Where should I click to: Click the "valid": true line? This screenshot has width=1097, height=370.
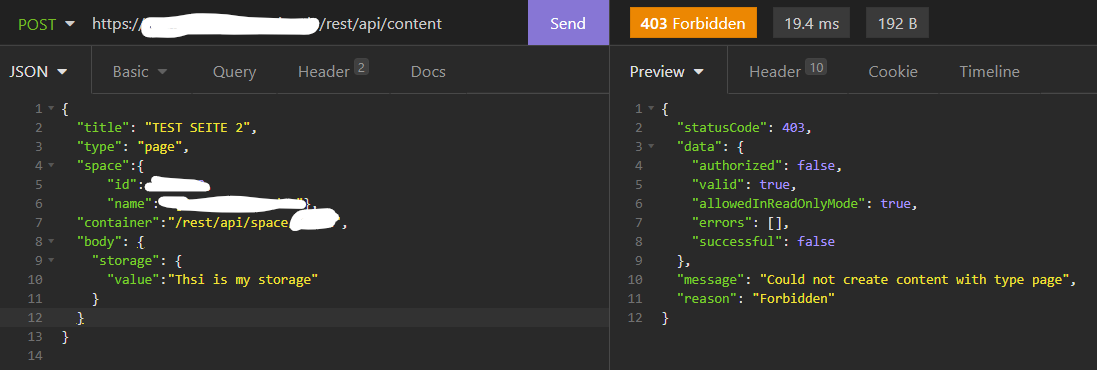point(744,185)
